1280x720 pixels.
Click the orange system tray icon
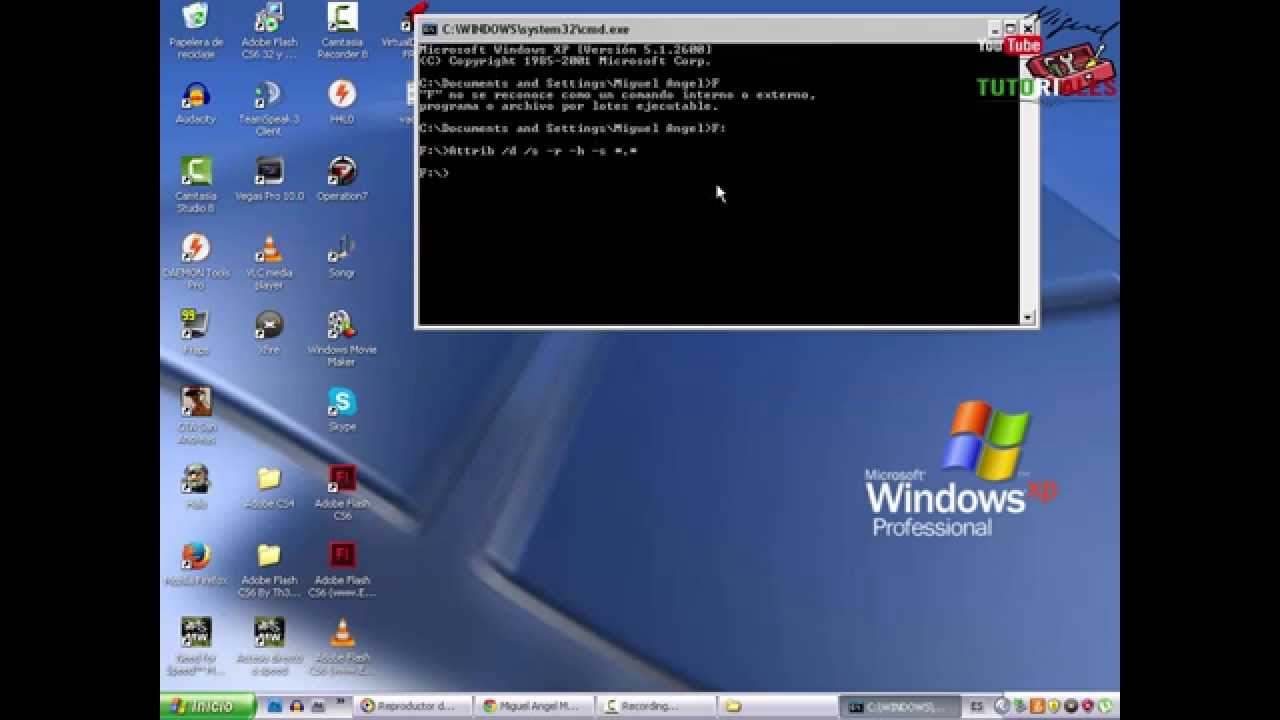[1037, 706]
